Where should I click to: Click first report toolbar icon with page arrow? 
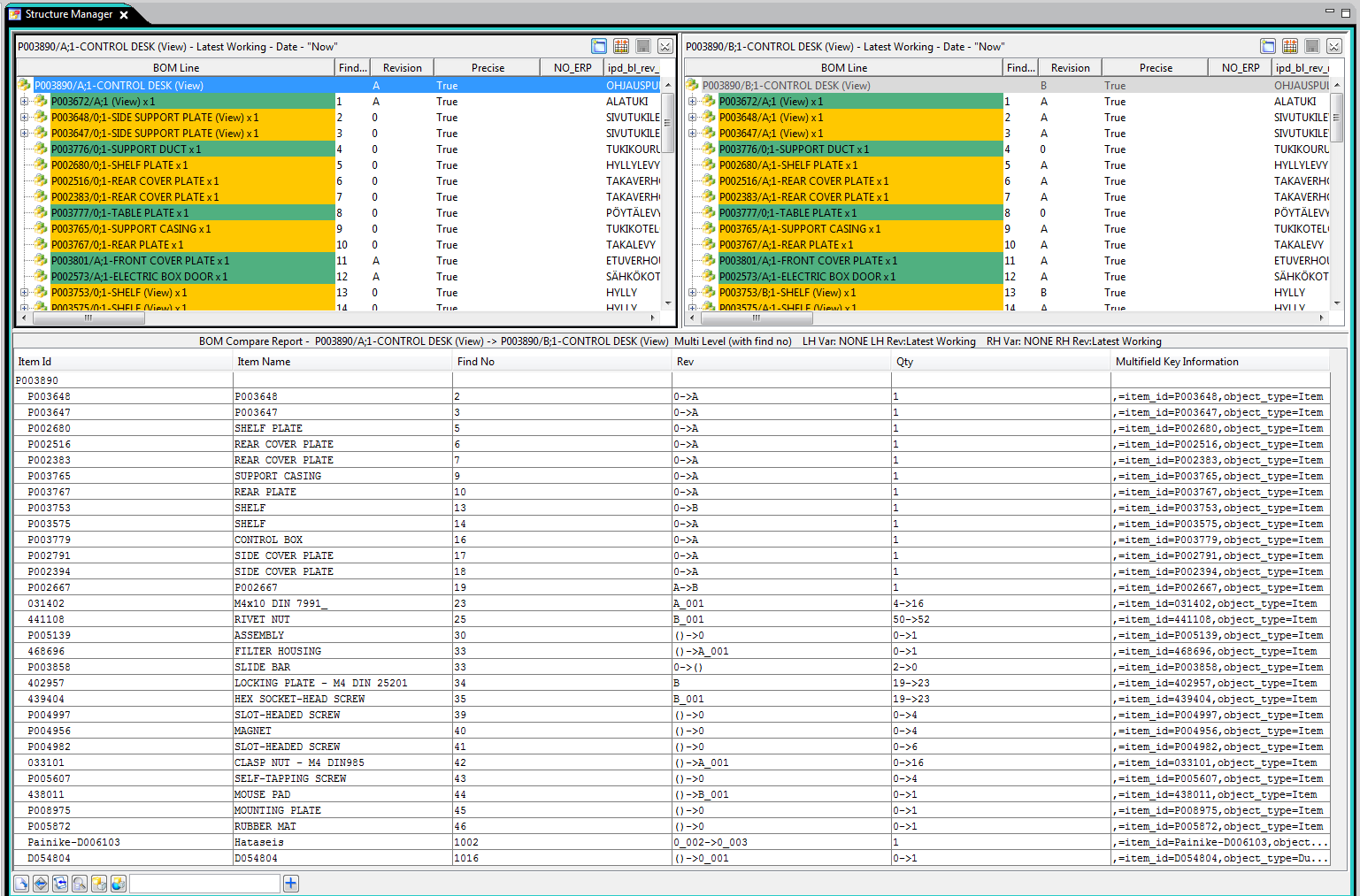21,883
